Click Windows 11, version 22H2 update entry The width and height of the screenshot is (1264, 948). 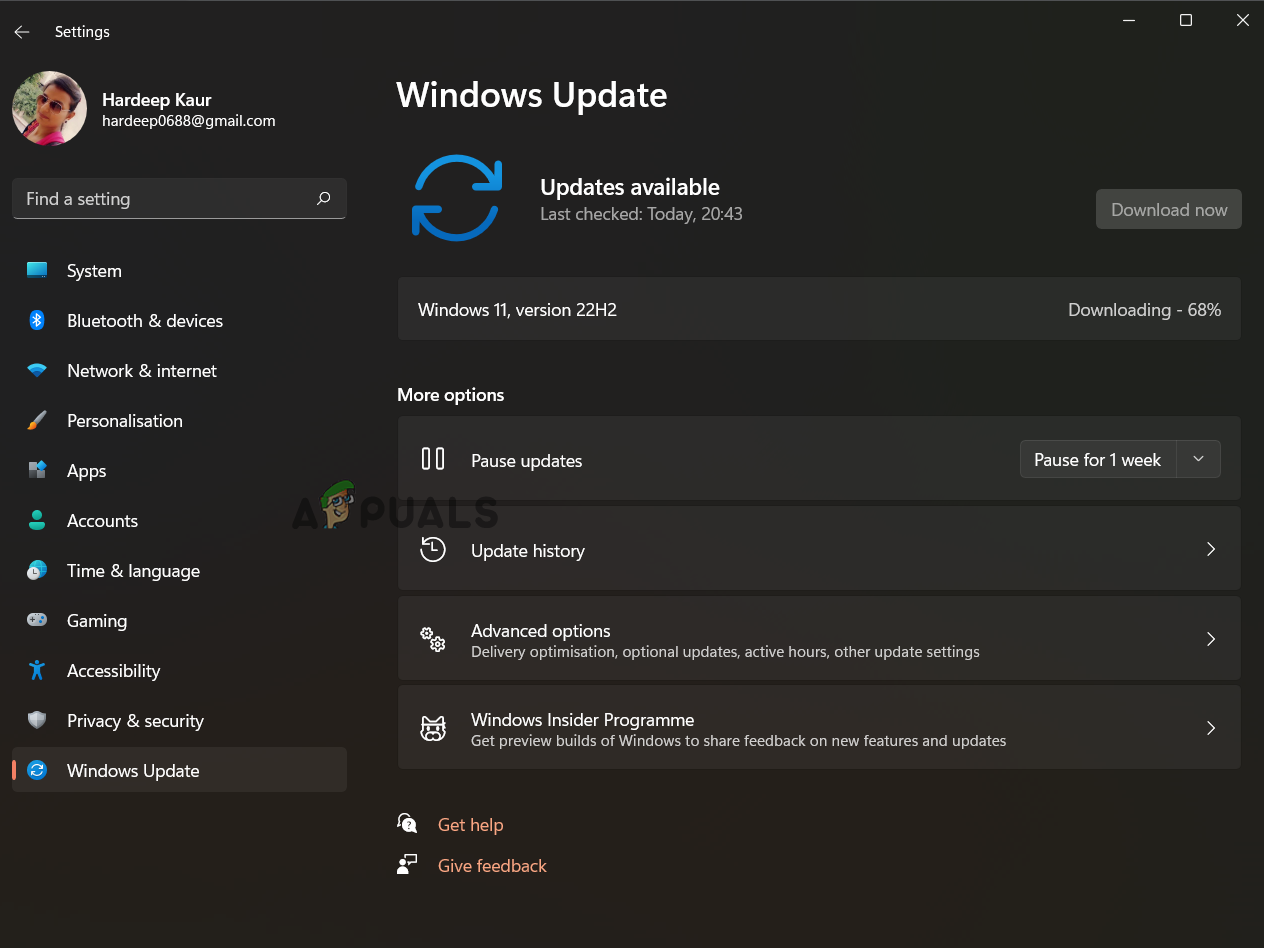click(517, 310)
